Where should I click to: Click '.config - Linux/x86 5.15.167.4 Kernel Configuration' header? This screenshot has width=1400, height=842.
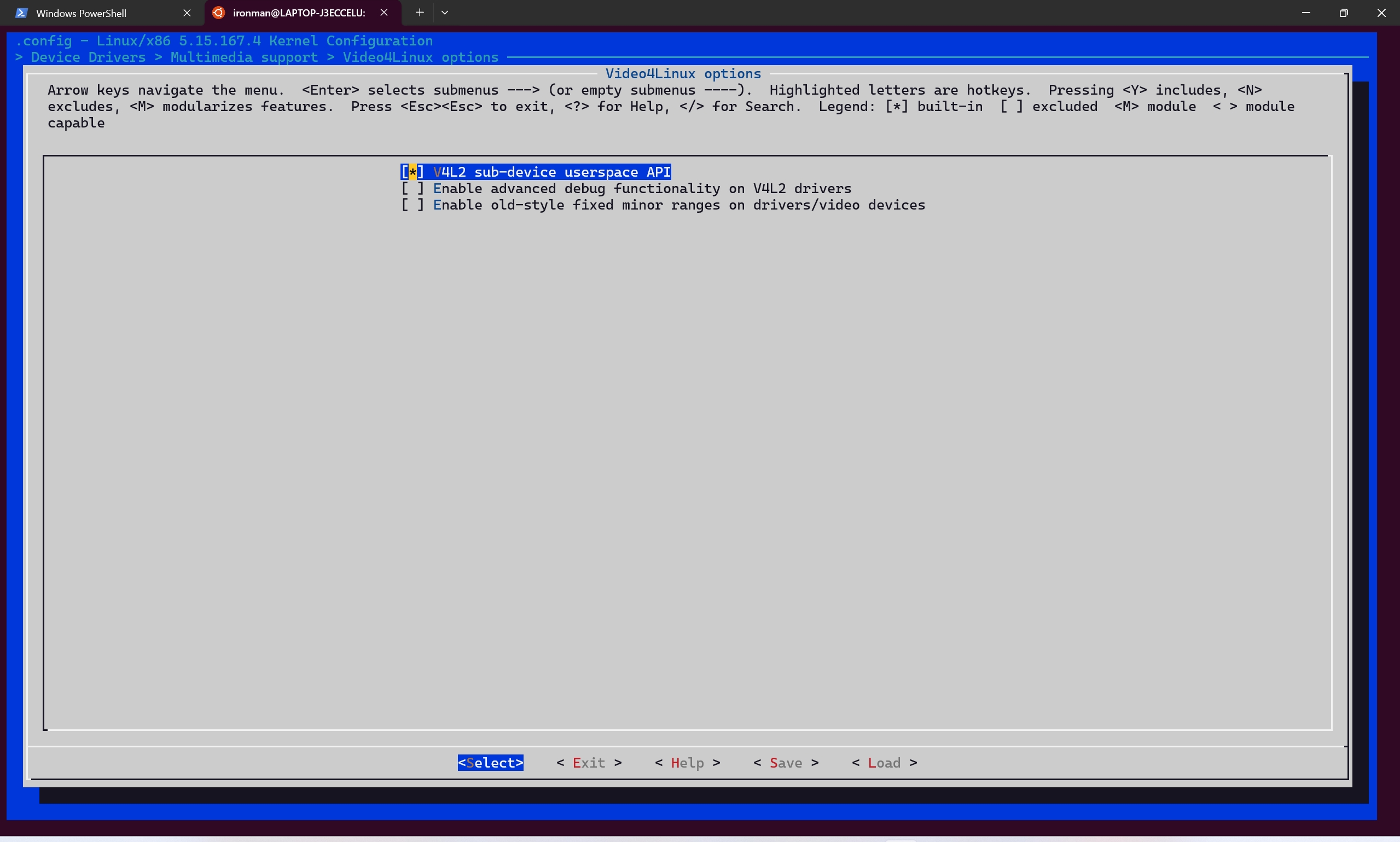[224, 41]
